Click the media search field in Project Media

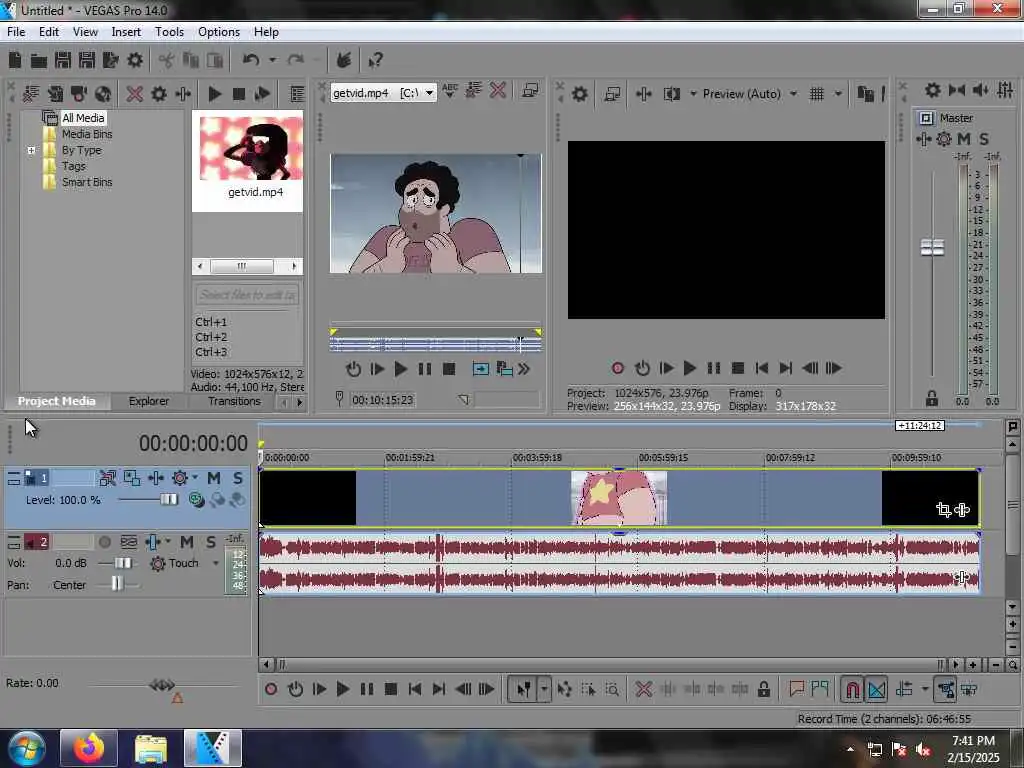(247, 295)
